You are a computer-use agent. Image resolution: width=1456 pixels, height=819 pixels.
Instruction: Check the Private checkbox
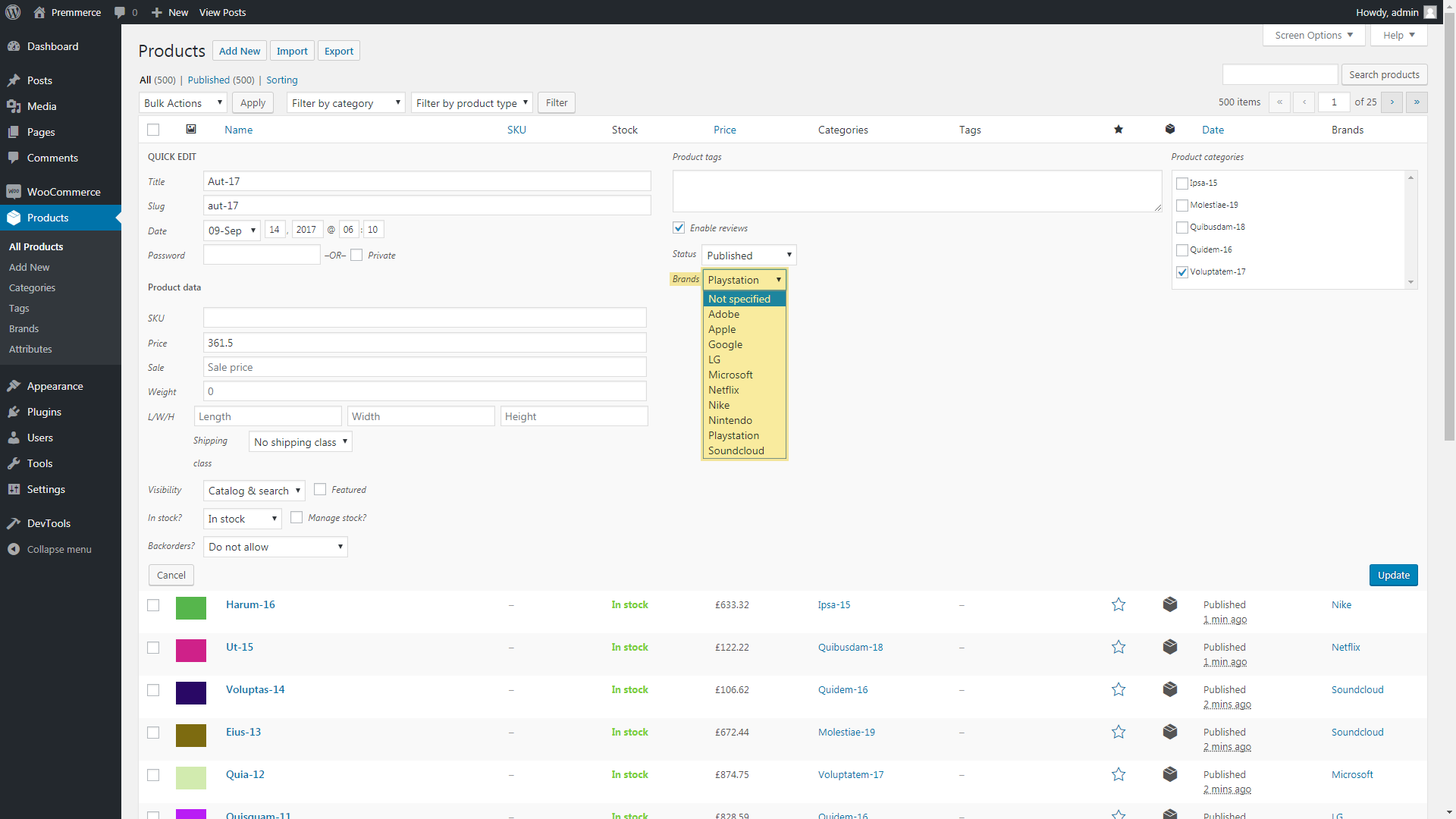pyautogui.click(x=356, y=255)
